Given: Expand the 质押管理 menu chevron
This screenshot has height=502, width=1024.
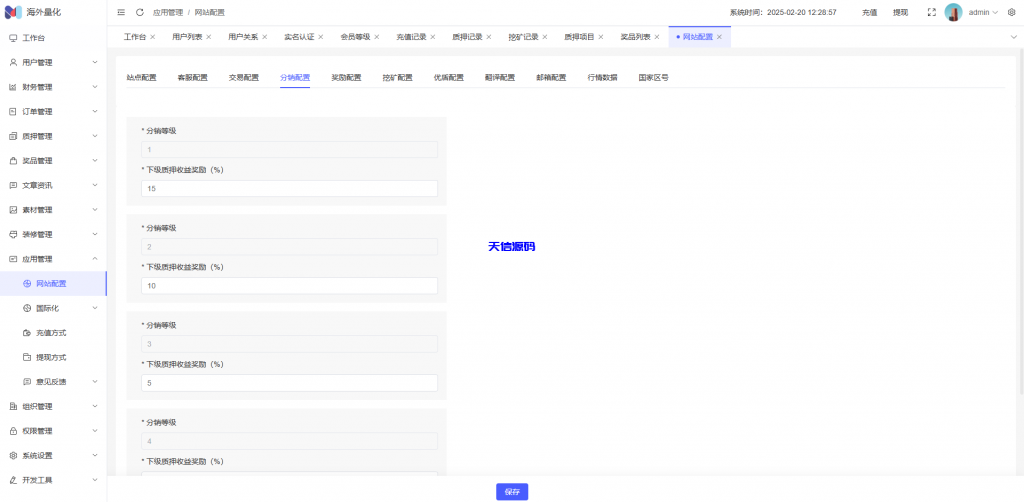Looking at the screenshot, I should 95,136.
